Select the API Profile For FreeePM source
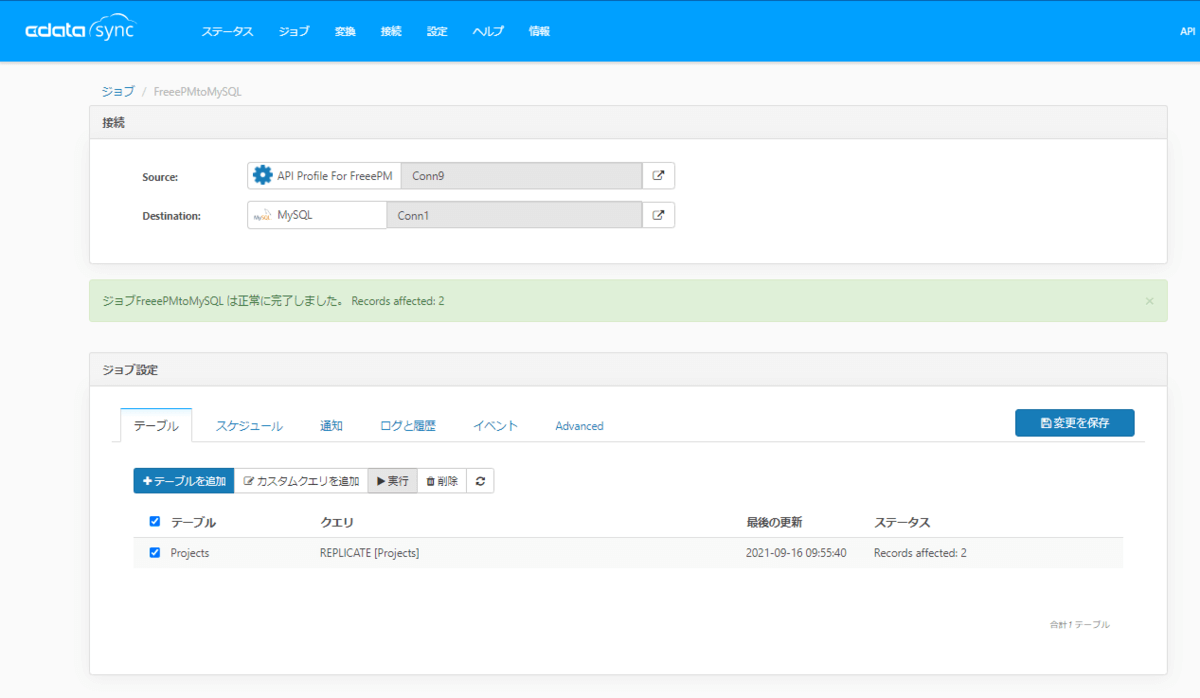Screen dimensions: 1200x698 pyautogui.click(x=325, y=175)
